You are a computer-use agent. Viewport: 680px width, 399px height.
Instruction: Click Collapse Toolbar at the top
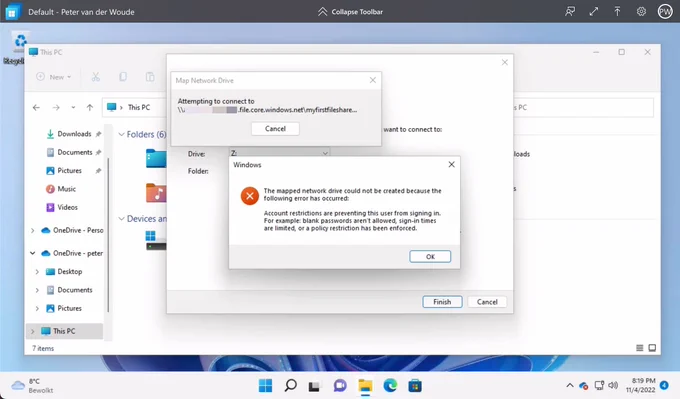tap(350, 12)
